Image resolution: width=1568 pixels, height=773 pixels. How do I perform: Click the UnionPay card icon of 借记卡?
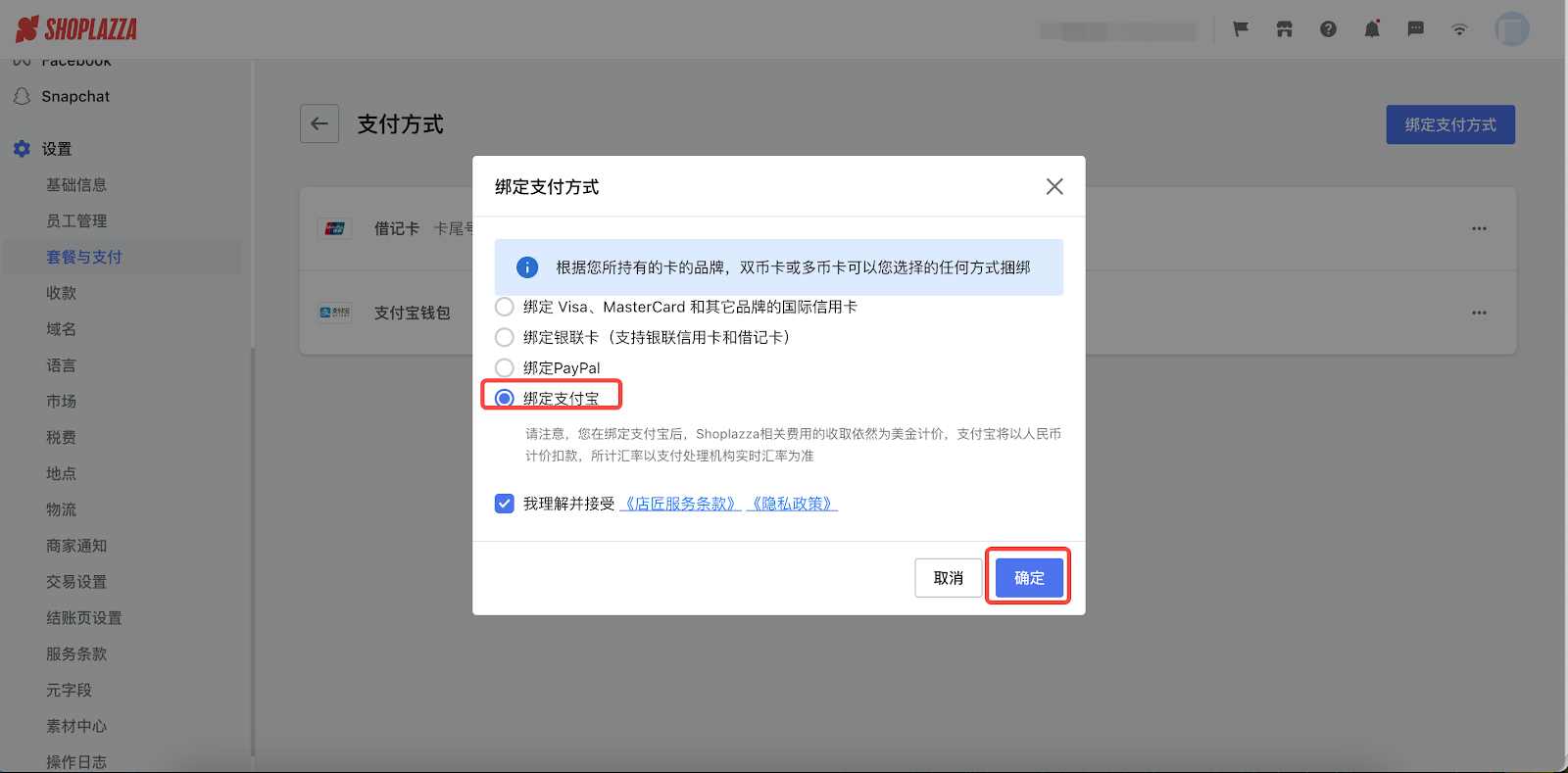(x=335, y=228)
